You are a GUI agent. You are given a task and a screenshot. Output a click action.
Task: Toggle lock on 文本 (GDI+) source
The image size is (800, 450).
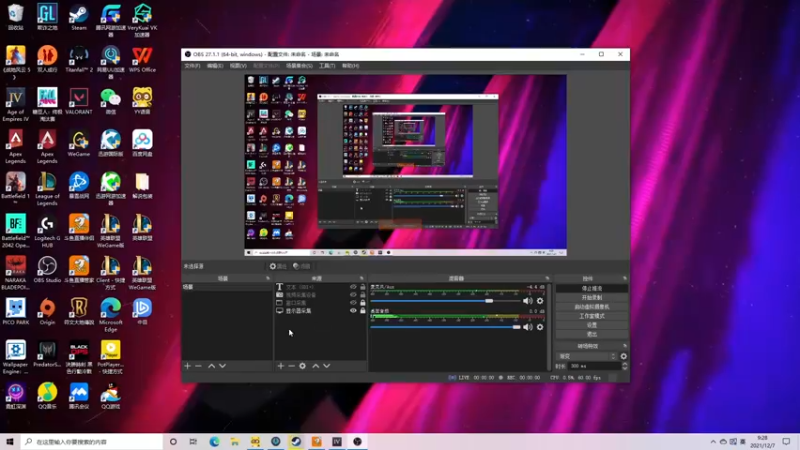click(363, 287)
